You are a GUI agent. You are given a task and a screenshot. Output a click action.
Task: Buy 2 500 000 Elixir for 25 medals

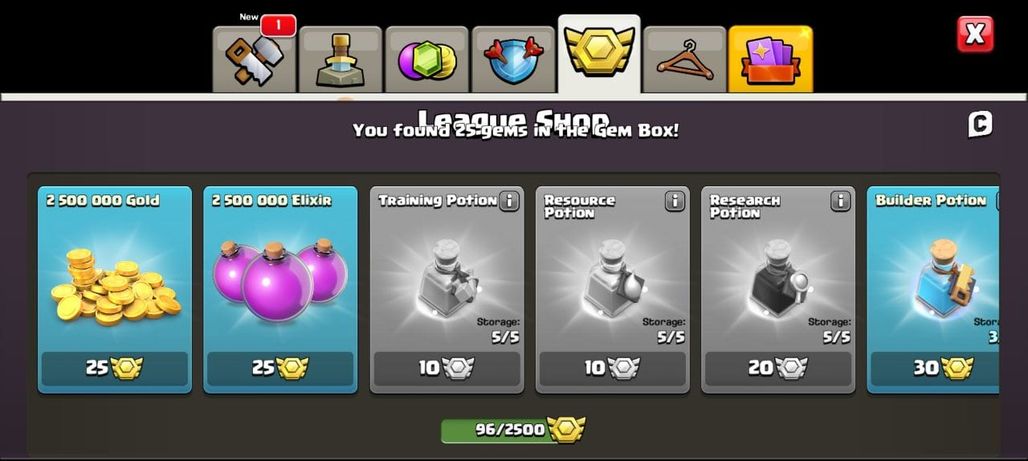[x=281, y=369]
